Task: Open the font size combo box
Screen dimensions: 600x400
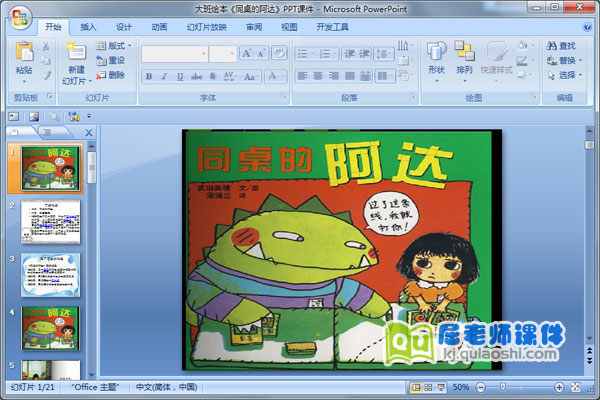Action: pos(223,54)
